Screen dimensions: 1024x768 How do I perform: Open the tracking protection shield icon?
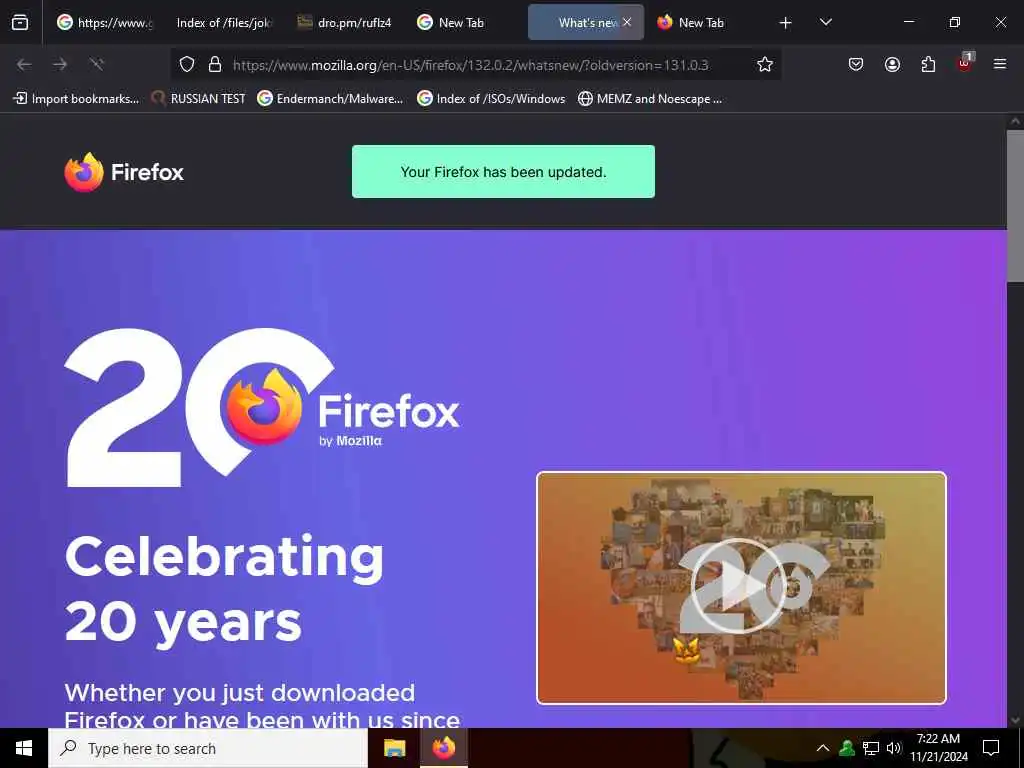(x=187, y=65)
